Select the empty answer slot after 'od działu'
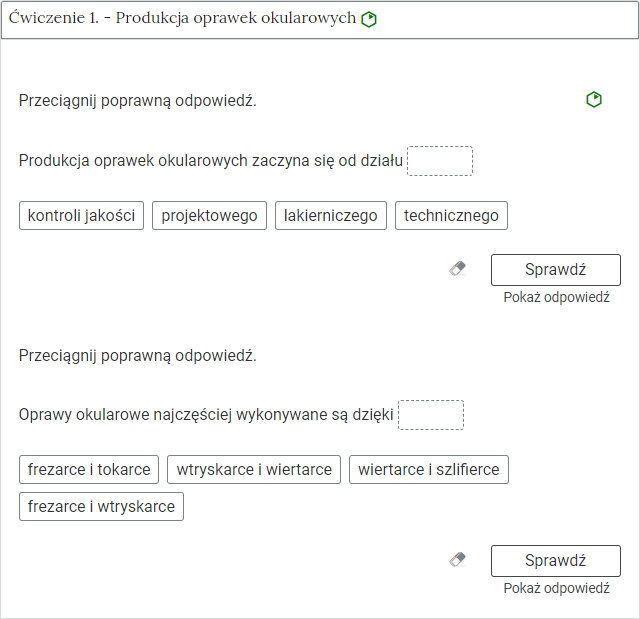The image size is (640, 619). pos(440,161)
